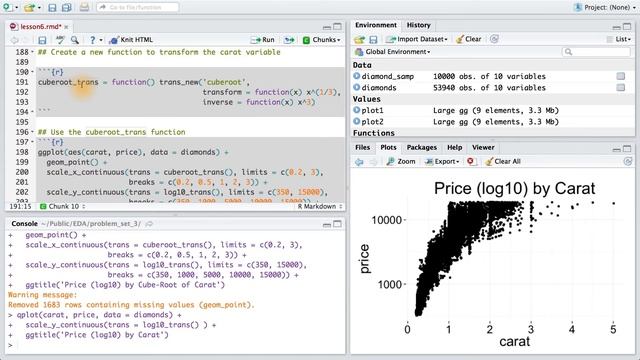
Task: Collapse the section at line 196
Action: pos(33,132)
